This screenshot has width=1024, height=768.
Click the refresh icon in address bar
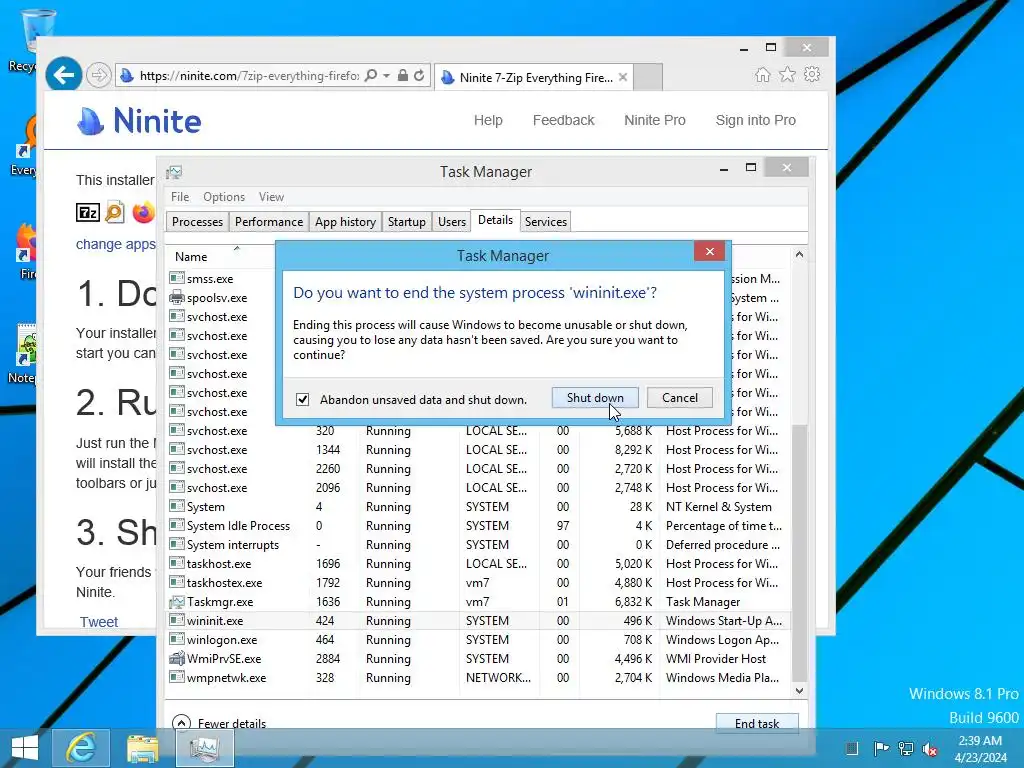tap(419, 76)
